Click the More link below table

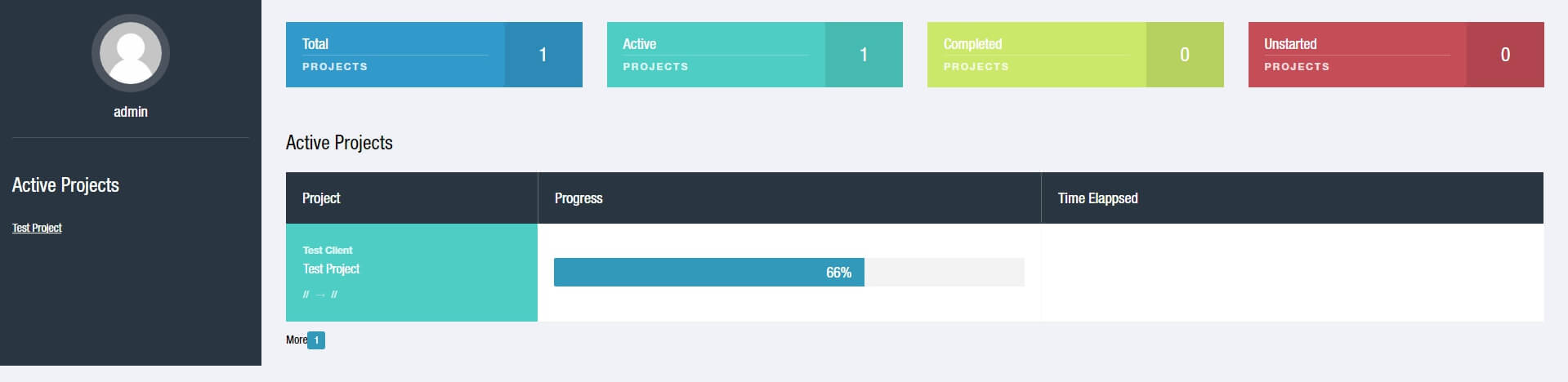[297, 340]
